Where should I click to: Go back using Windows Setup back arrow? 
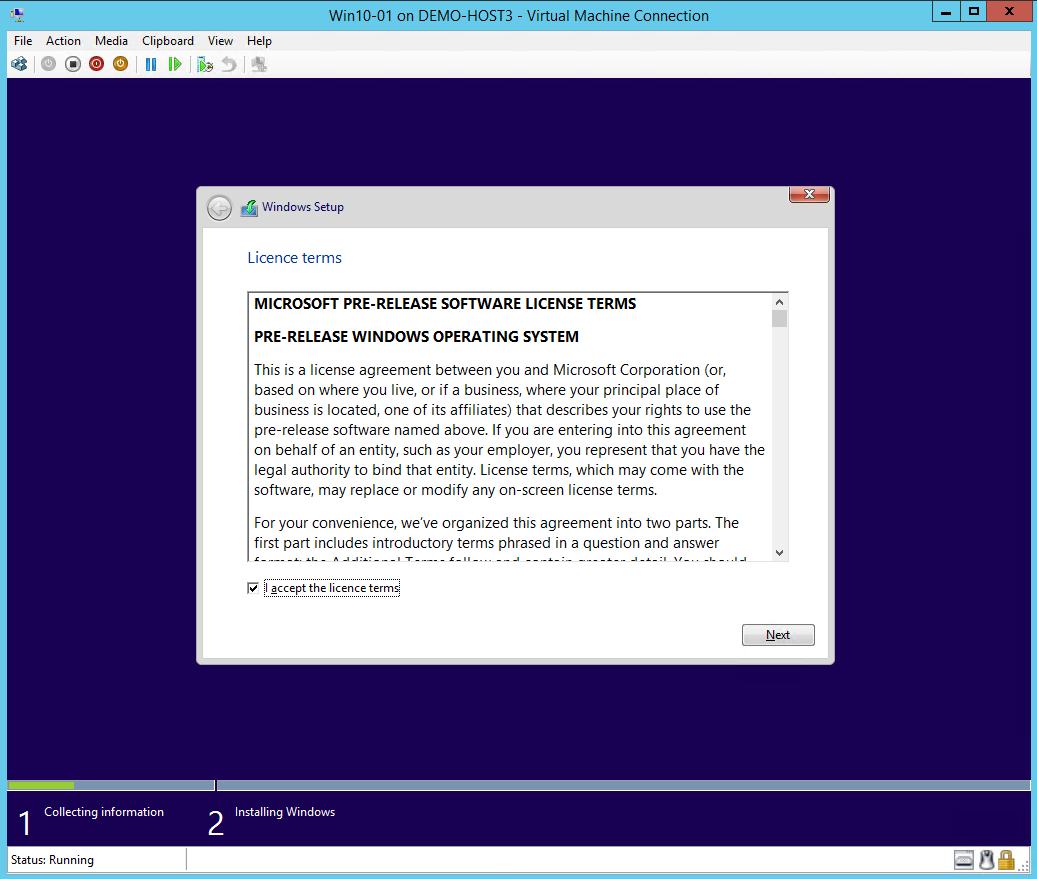[219, 208]
